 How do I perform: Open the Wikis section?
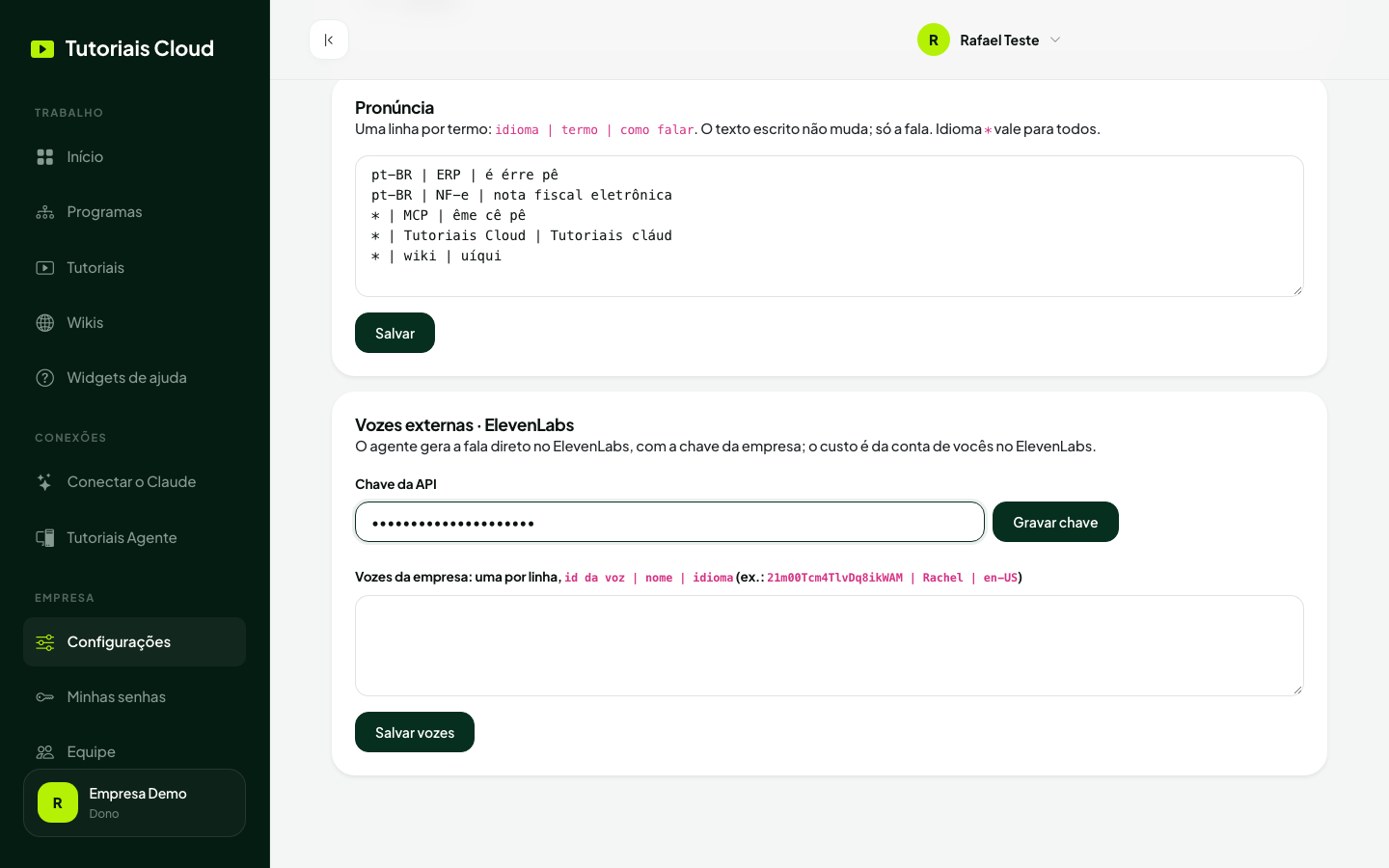[134, 323]
